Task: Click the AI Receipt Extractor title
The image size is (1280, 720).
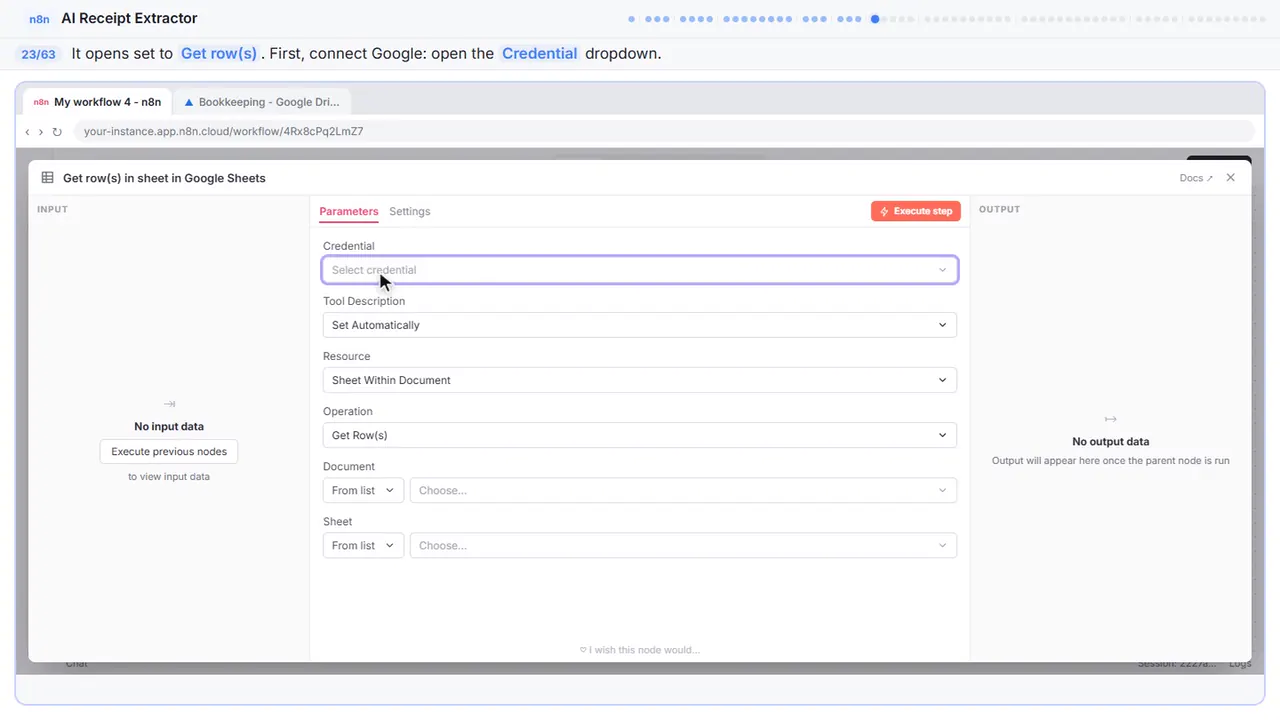Action: tap(129, 18)
